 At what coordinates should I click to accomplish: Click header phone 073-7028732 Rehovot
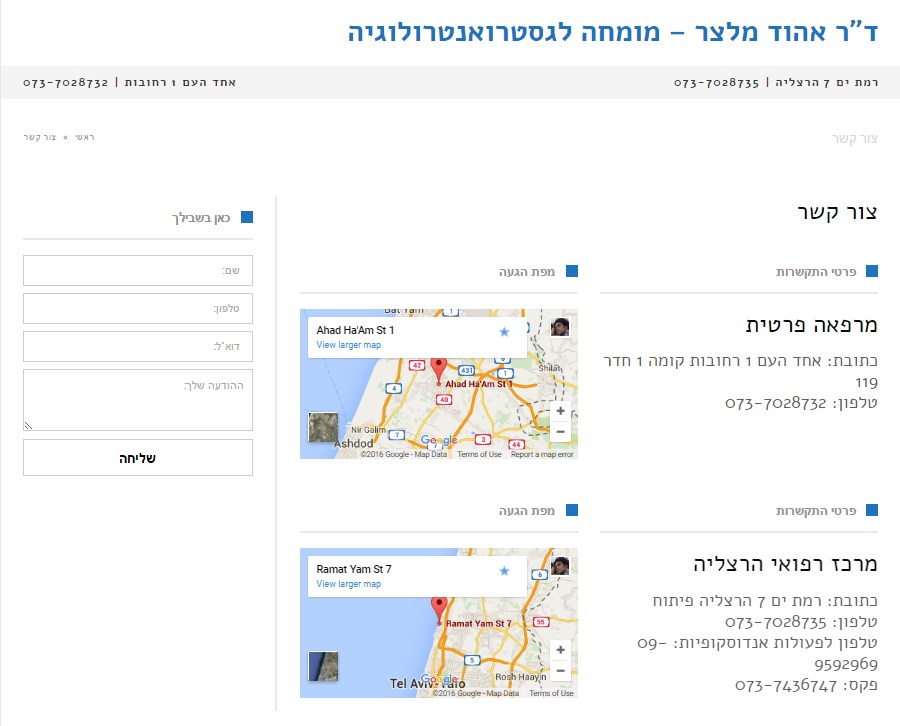click(x=65, y=83)
